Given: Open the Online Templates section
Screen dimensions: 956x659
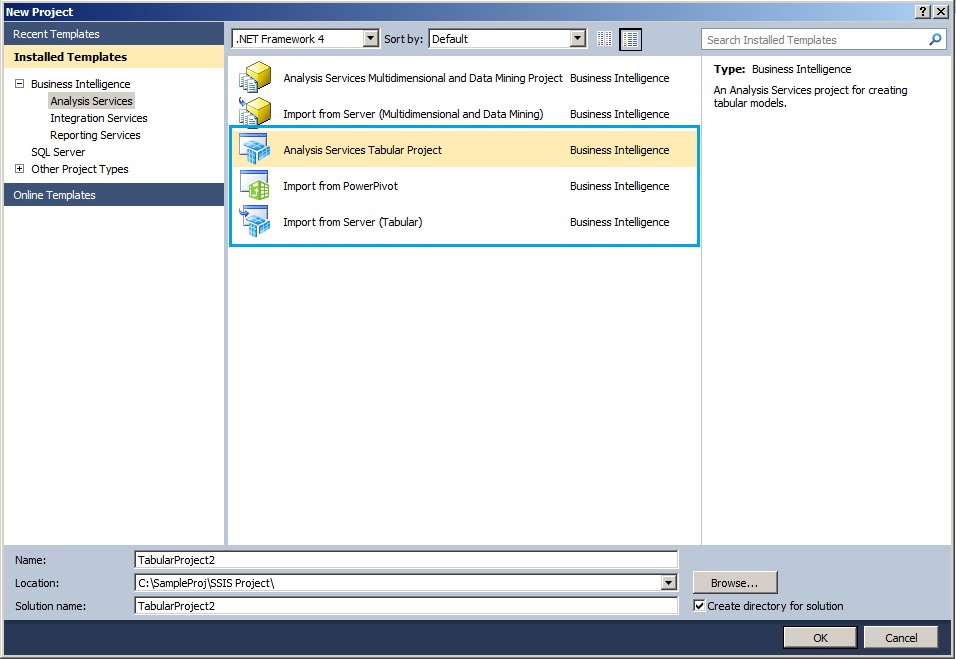Looking at the screenshot, I should click(114, 195).
